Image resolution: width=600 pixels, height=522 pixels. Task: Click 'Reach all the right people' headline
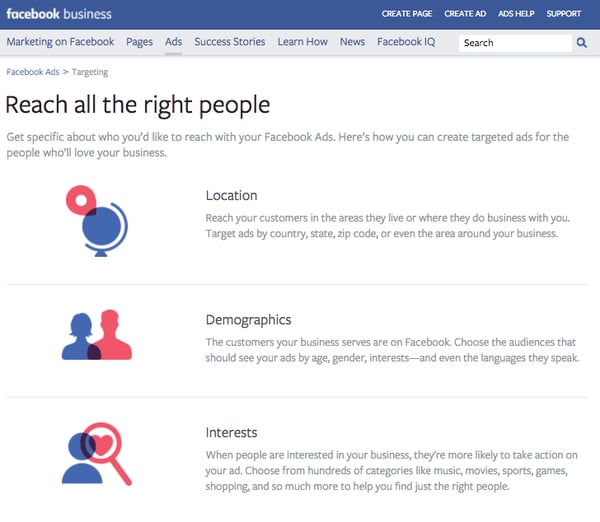click(138, 105)
